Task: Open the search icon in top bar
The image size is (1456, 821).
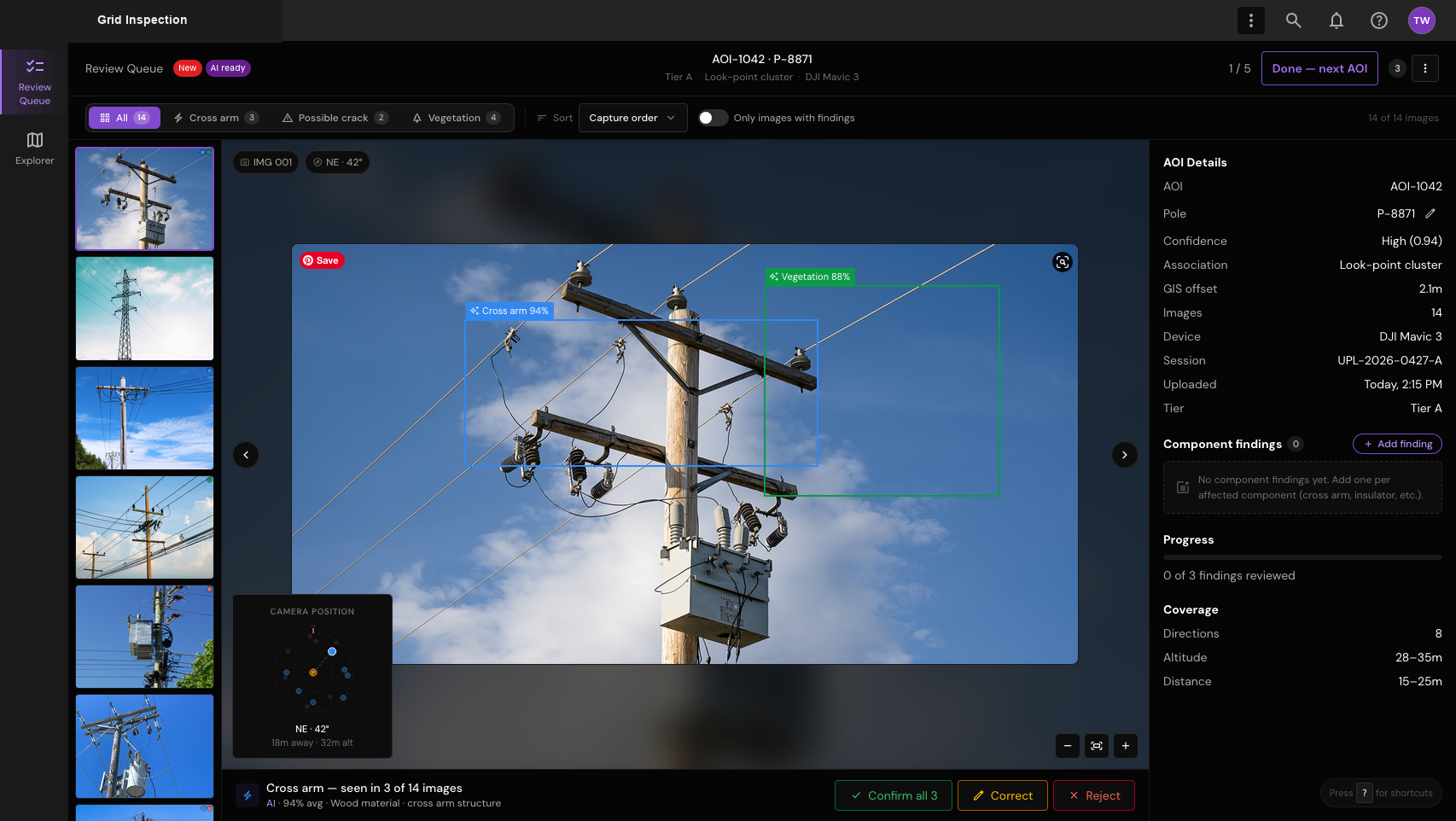Action: click(1293, 20)
